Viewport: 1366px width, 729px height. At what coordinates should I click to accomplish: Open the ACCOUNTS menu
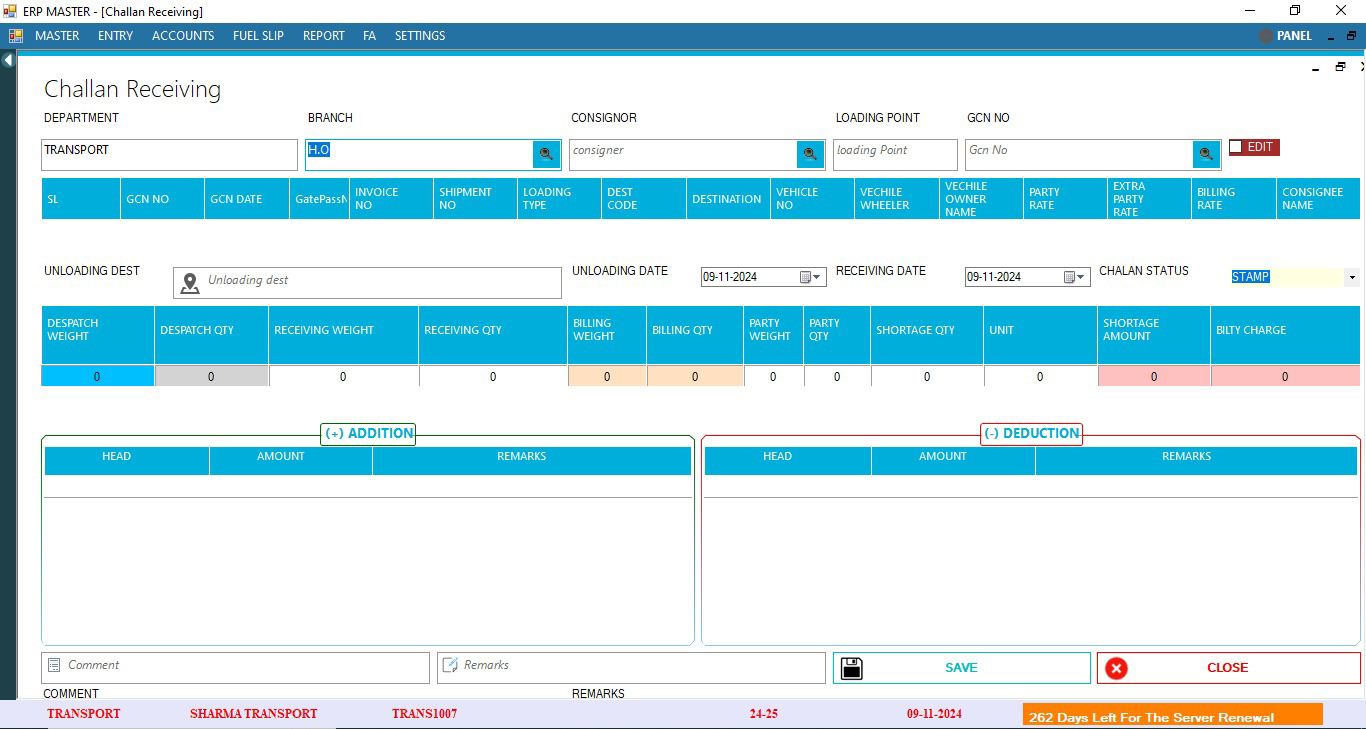pyautogui.click(x=183, y=36)
